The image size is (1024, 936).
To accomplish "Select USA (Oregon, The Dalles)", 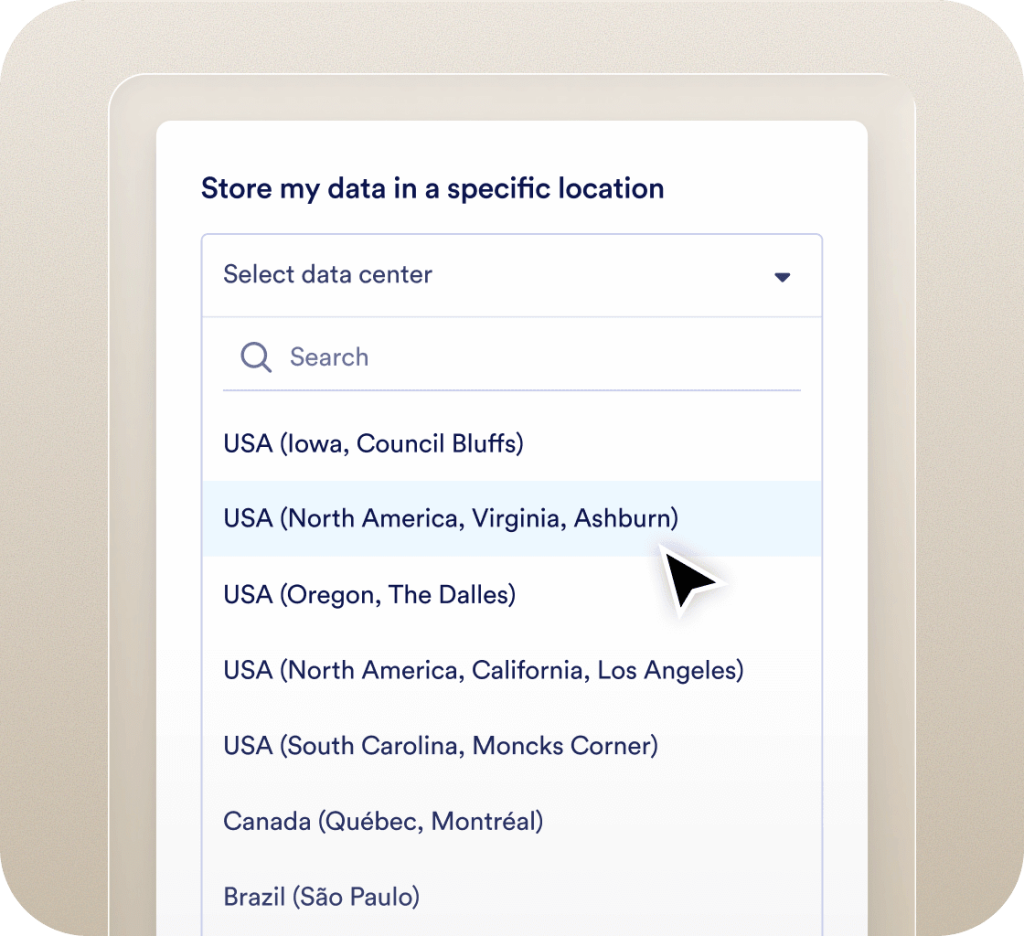I will [368, 594].
